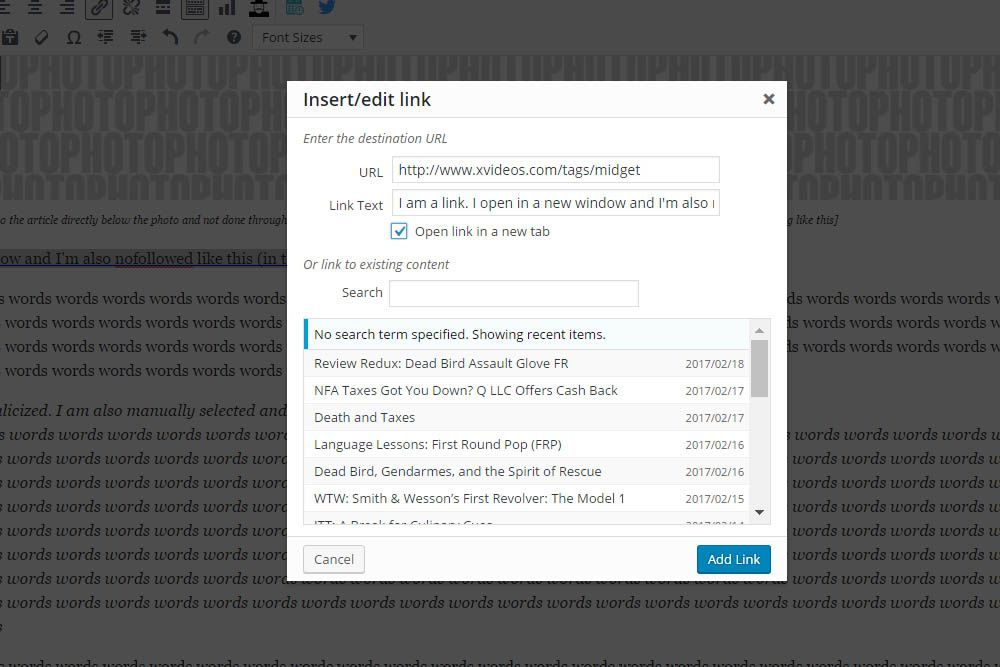Click the align center toolbar icon
Image resolution: width=1000 pixels, height=667 pixels.
pos(34,7)
